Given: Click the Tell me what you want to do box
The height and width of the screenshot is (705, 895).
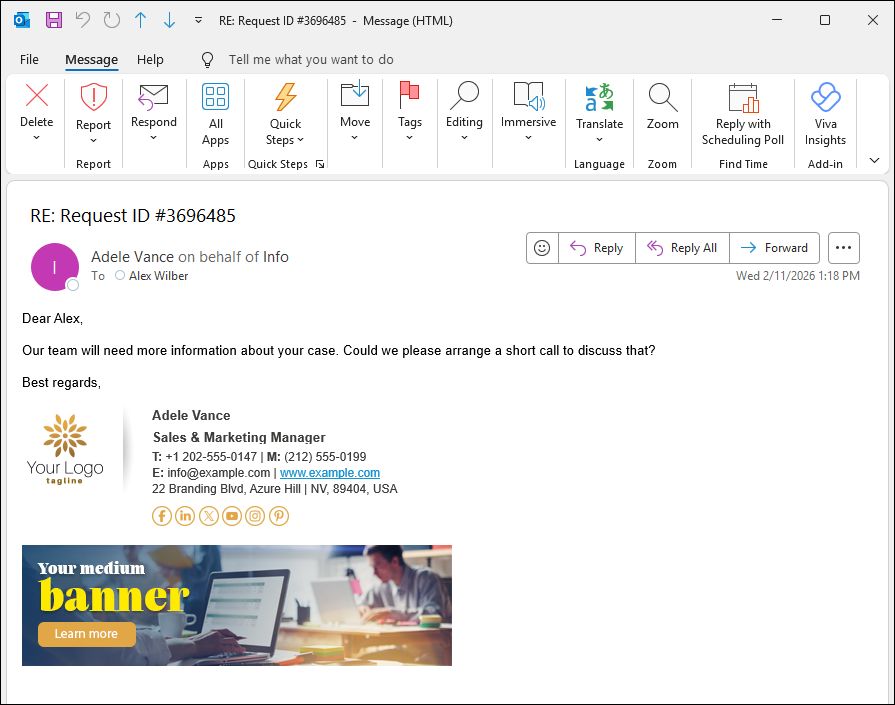Looking at the screenshot, I should tap(311, 59).
